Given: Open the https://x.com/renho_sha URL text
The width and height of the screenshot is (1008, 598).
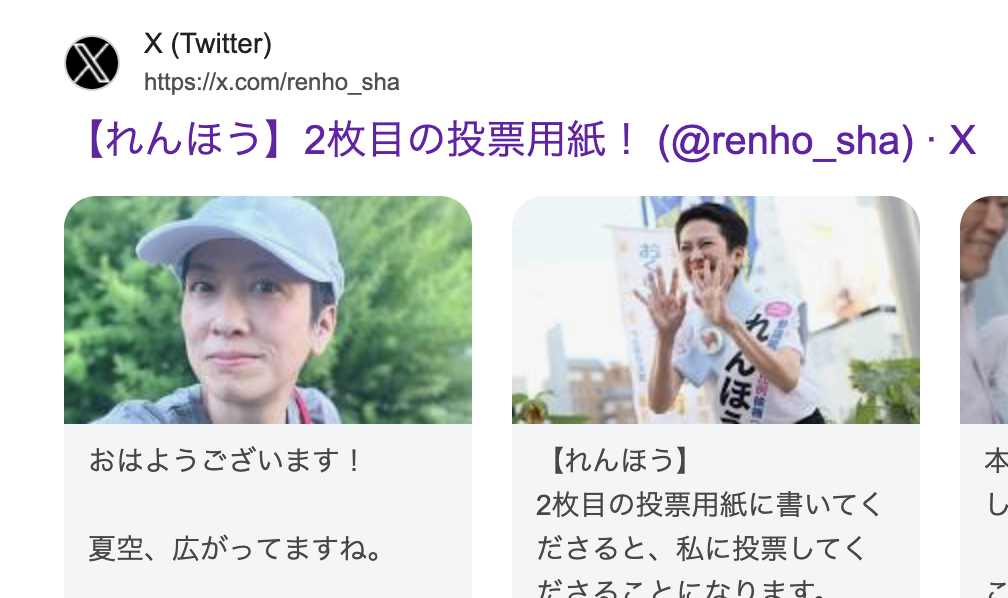Looking at the screenshot, I should coord(271,82).
